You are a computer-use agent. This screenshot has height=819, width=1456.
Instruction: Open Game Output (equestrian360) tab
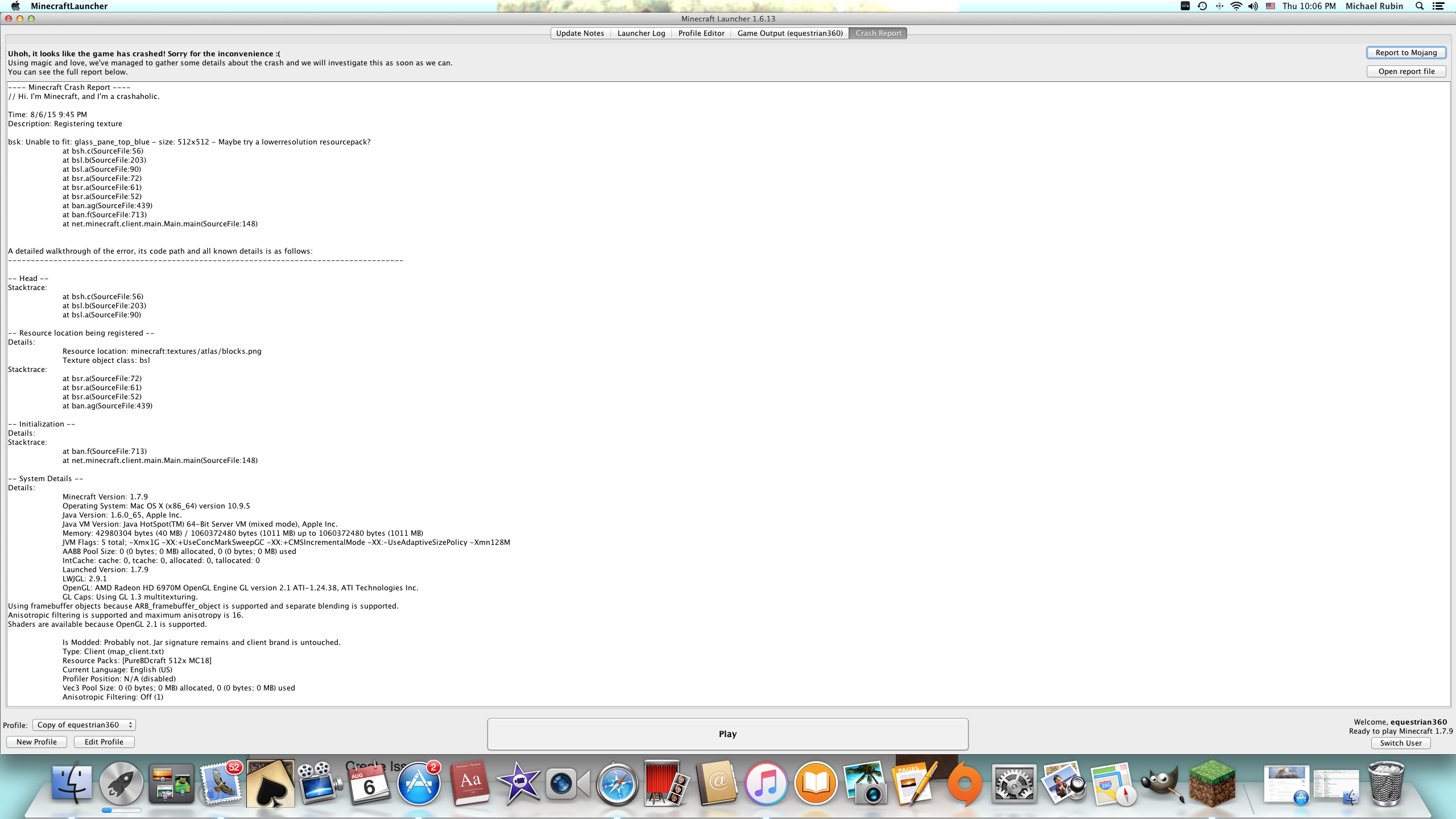790,33
